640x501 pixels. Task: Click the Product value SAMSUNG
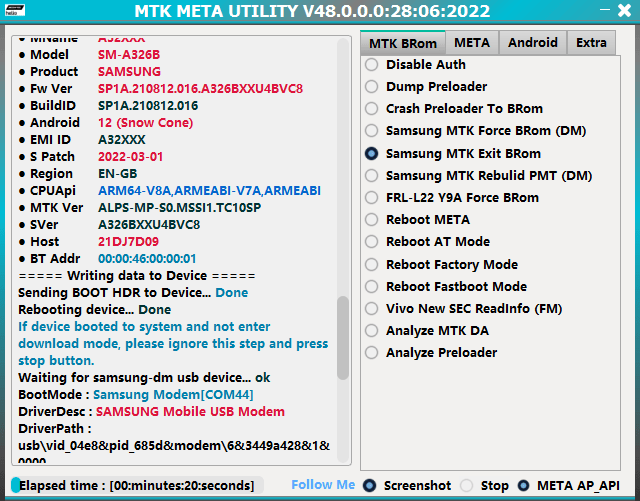[129, 71]
